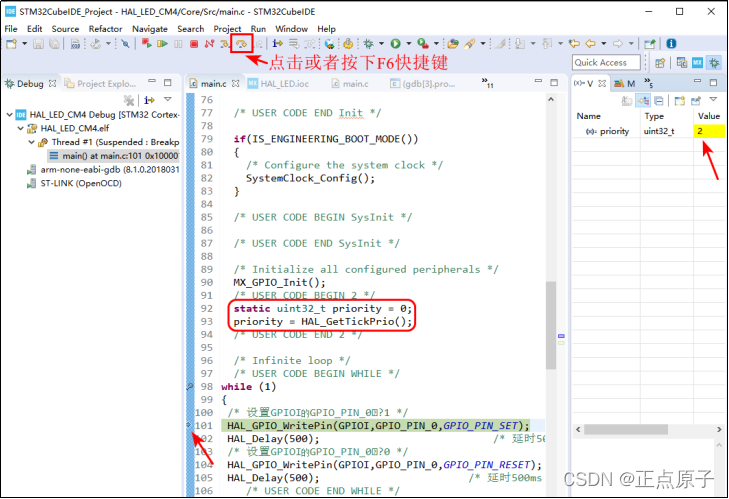Screen dimensions: 729x499
Task: Switch to the MX Device Configuration perspective
Action: (x=697, y=62)
